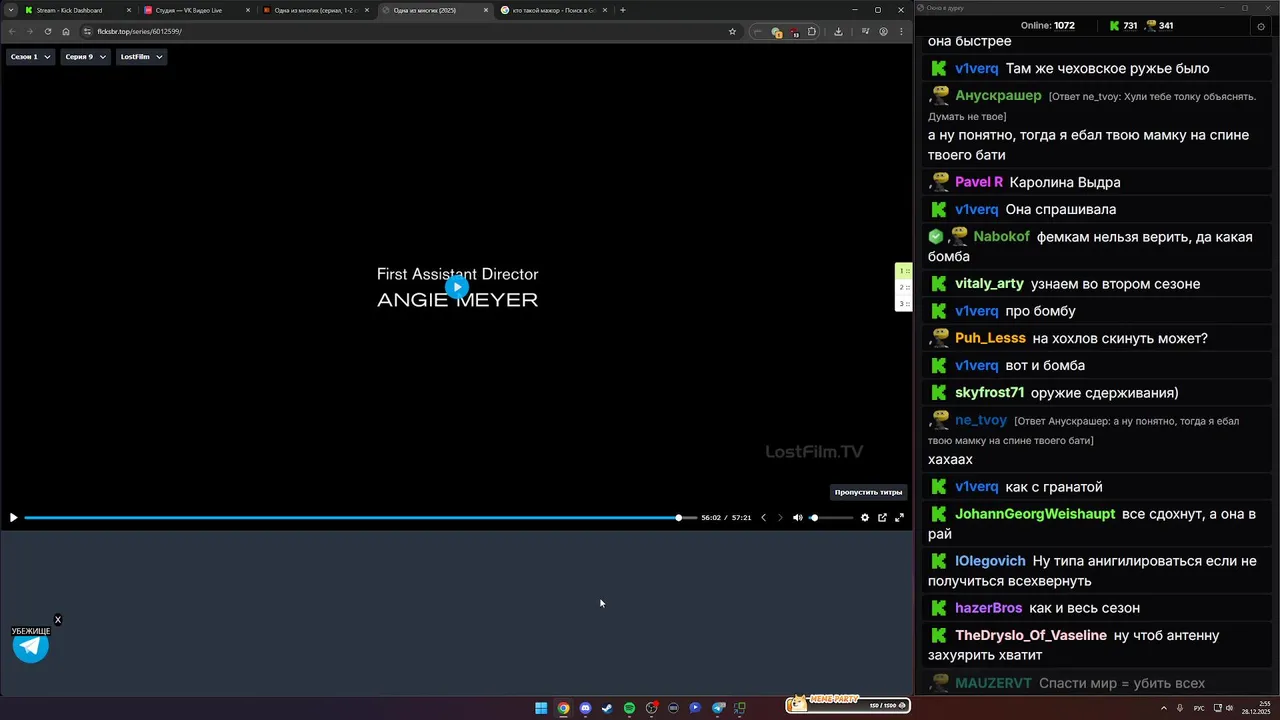Open the 'Серия 9' episode dropdown

85,57
